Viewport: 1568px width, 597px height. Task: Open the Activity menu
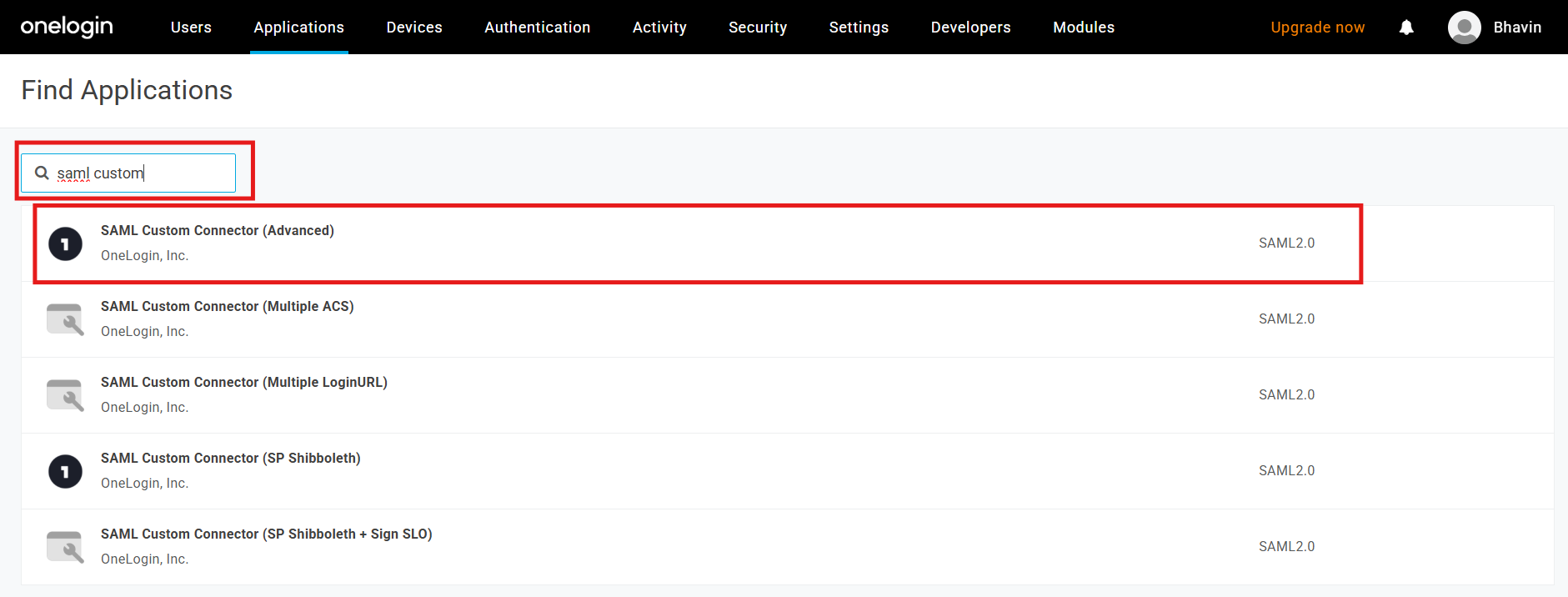point(659,28)
